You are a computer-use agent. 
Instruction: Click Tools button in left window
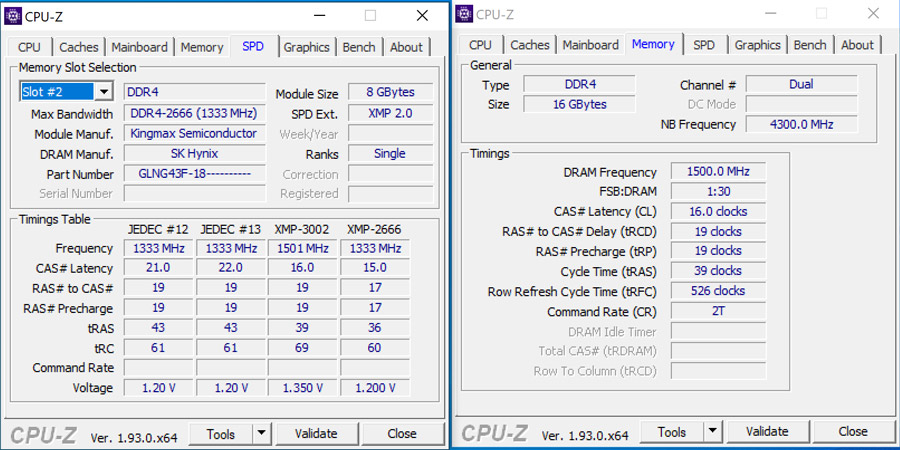pyautogui.click(x=221, y=433)
